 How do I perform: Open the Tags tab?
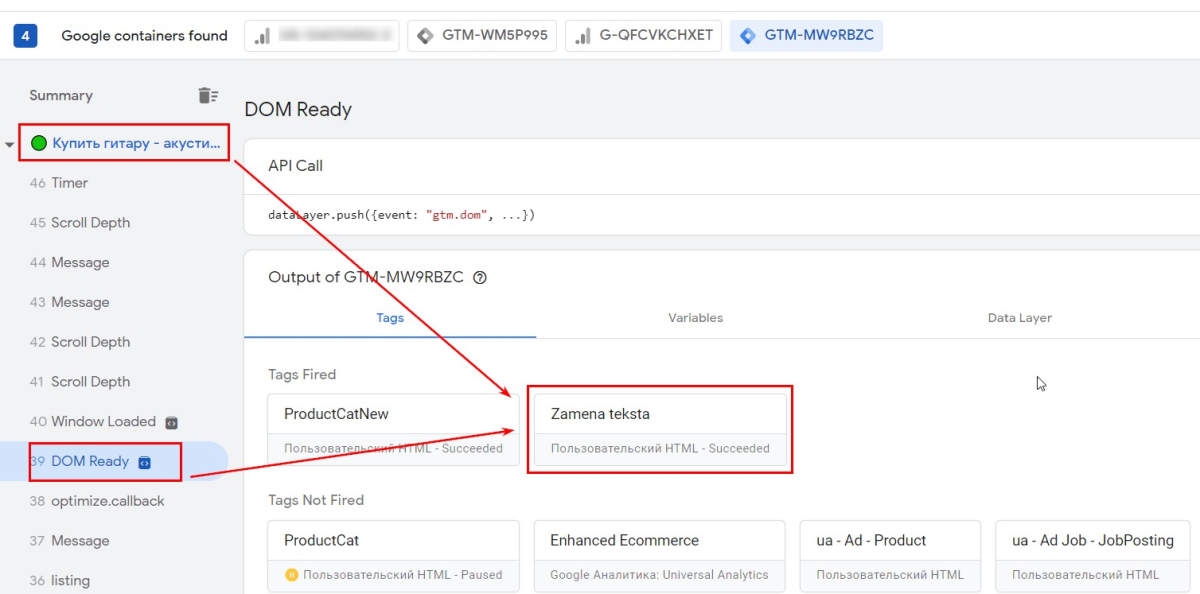(390, 318)
